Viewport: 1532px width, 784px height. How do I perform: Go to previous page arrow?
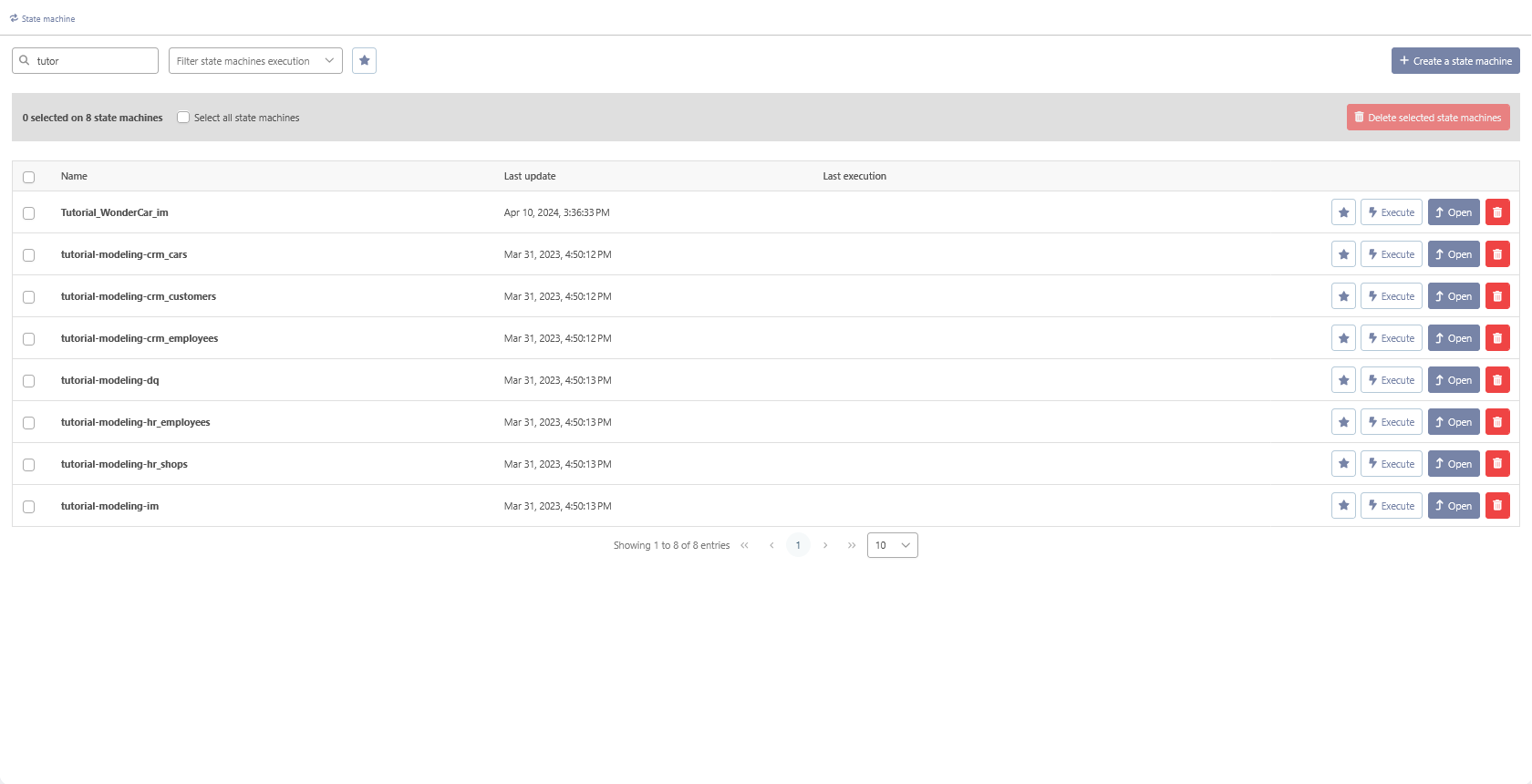click(x=771, y=545)
